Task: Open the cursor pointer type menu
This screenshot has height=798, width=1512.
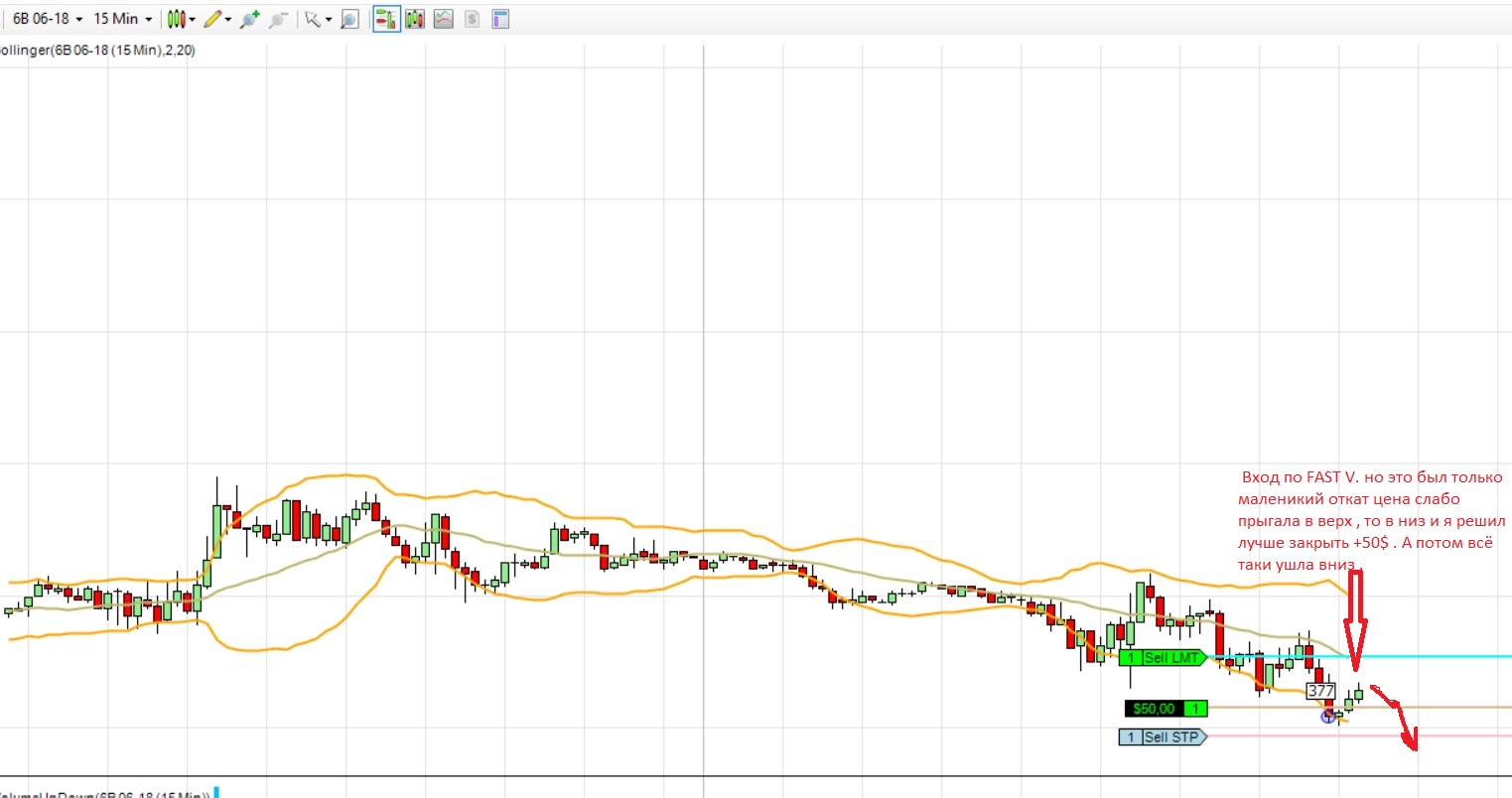Action: [318, 19]
